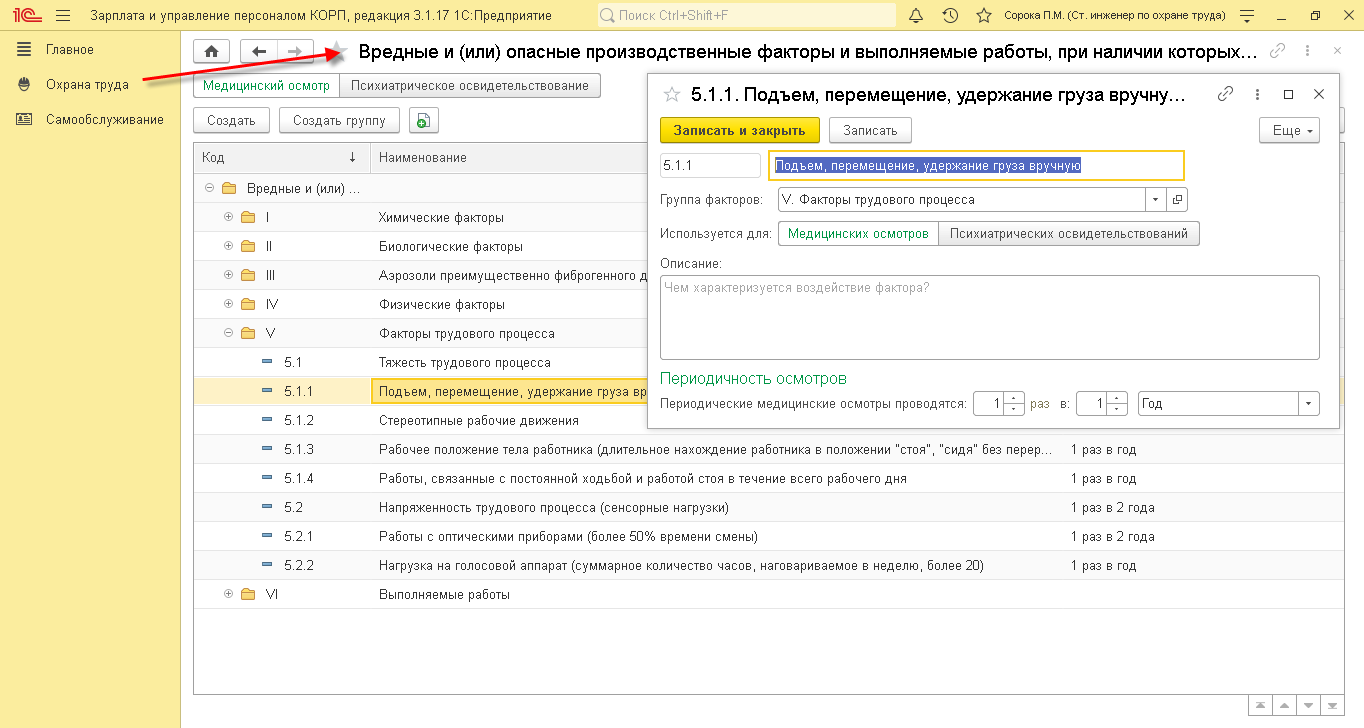1364x728 pixels.
Task: Open the period unit Год dropdown
Action: pyautogui.click(x=1308, y=404)
